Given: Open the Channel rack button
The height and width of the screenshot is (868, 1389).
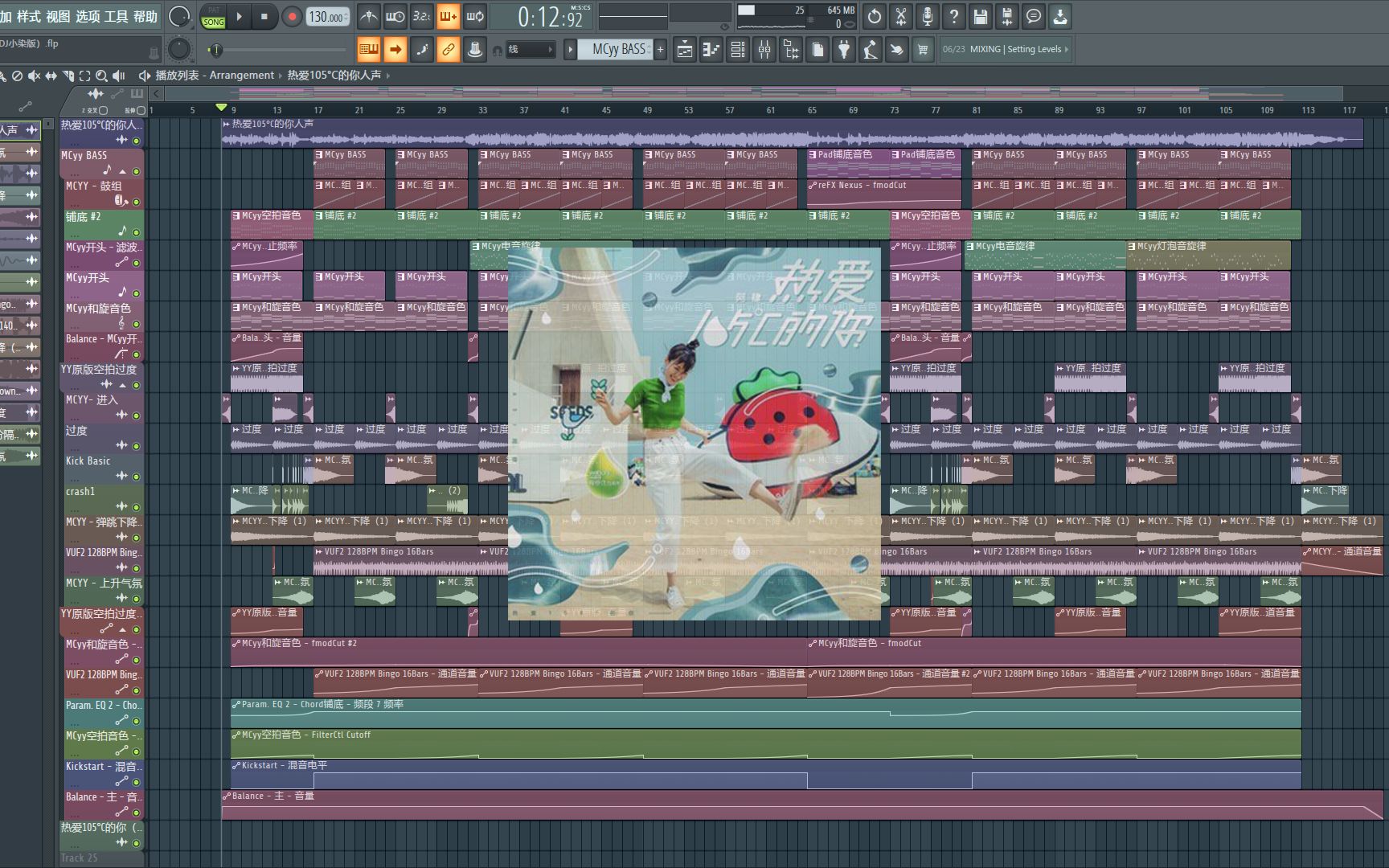Looking at the screenshot, I should [738, 50].
